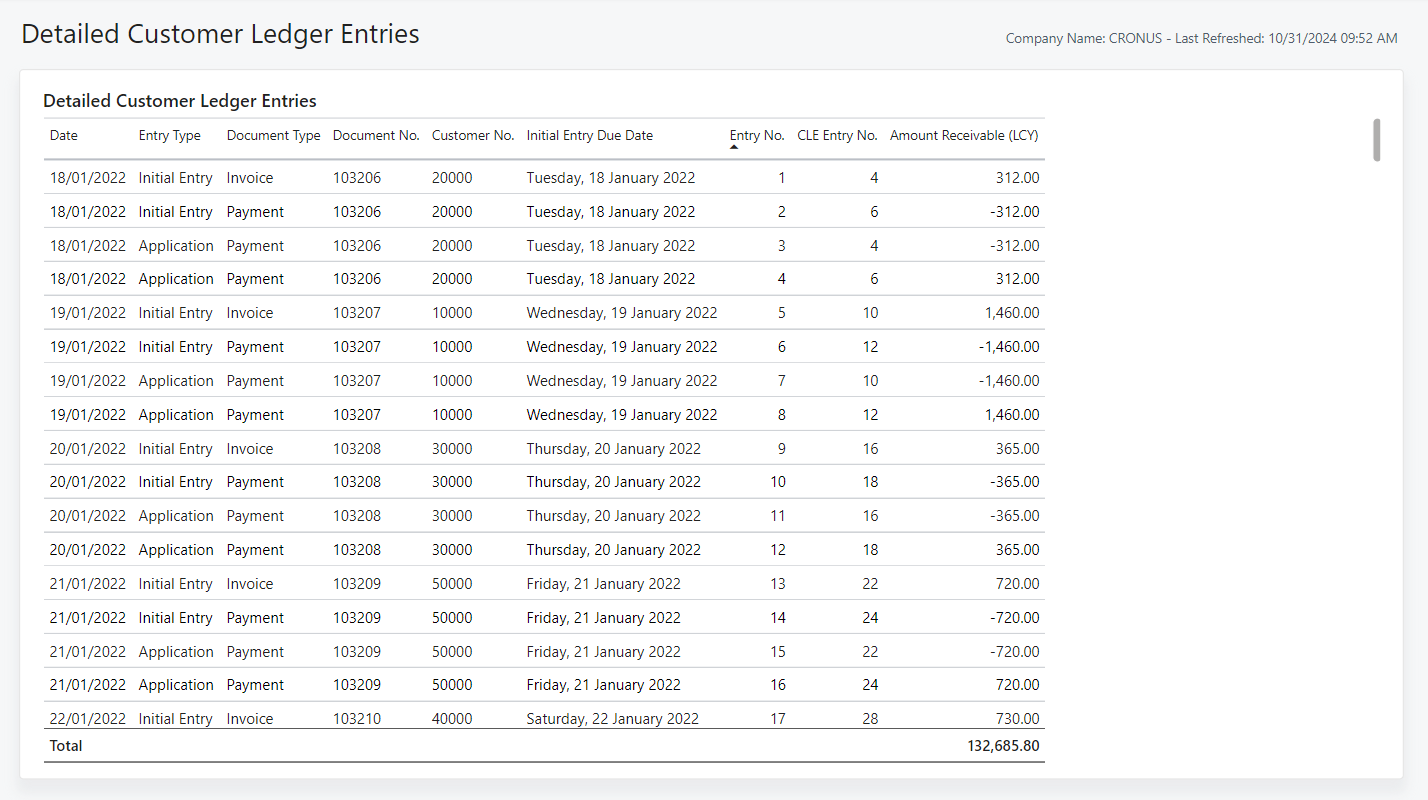Sort the list by Document No.

point(376,135)
